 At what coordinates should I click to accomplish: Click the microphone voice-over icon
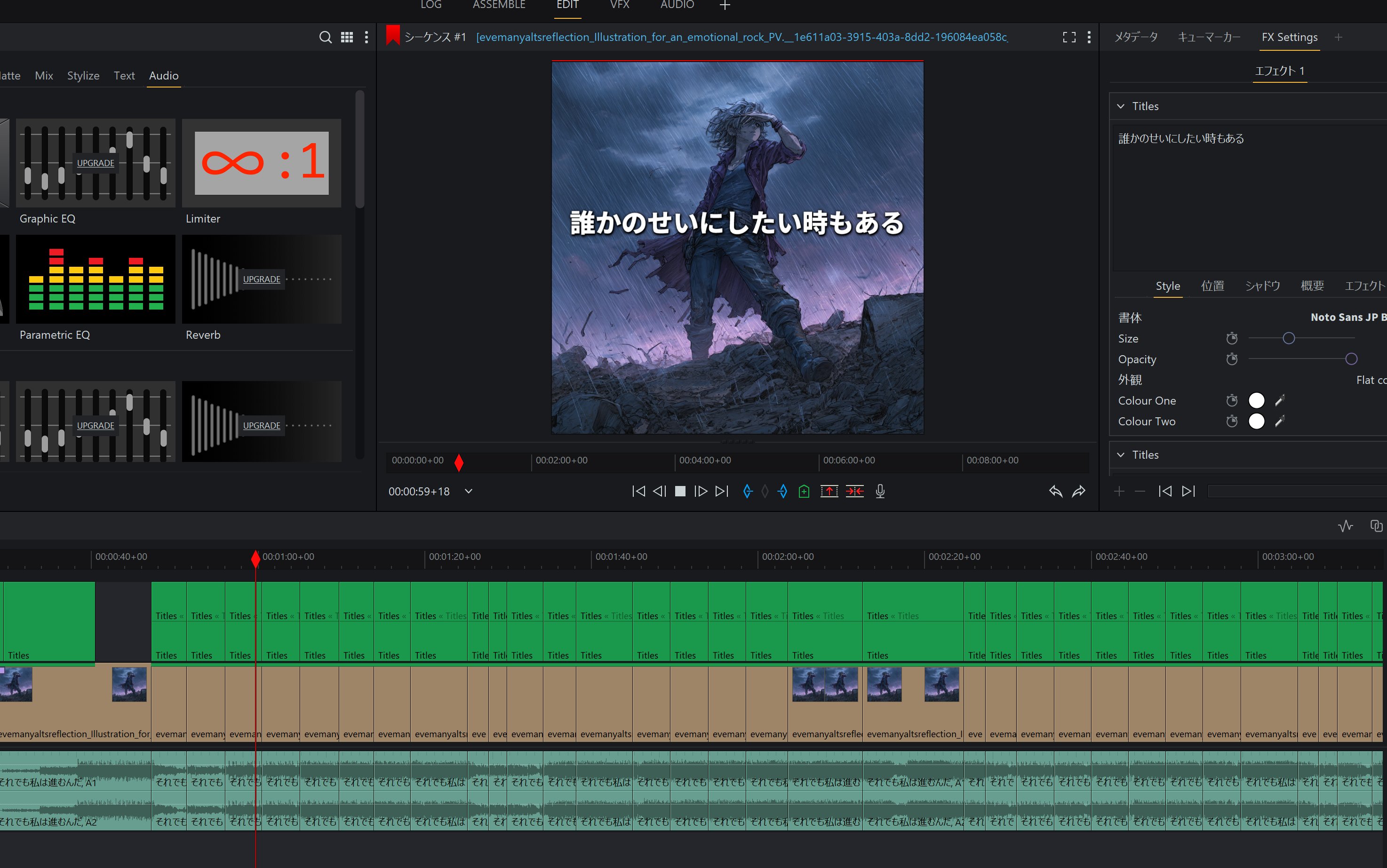tap(880, 492)
